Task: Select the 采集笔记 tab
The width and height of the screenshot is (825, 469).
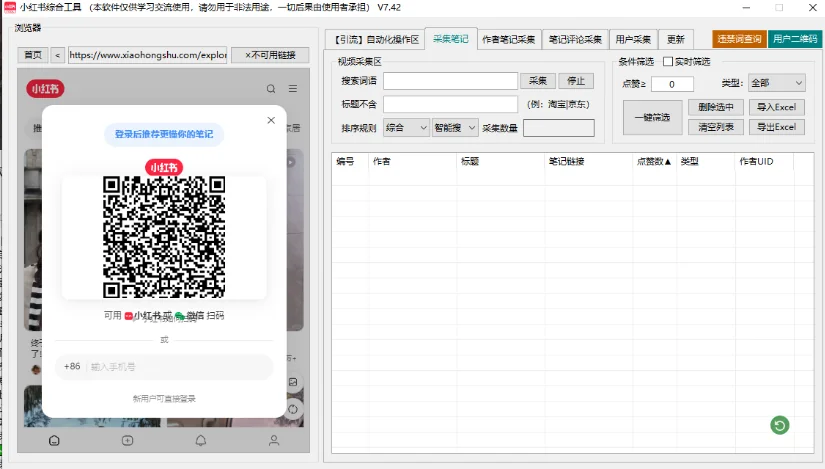Action: [x=451, y=38]
